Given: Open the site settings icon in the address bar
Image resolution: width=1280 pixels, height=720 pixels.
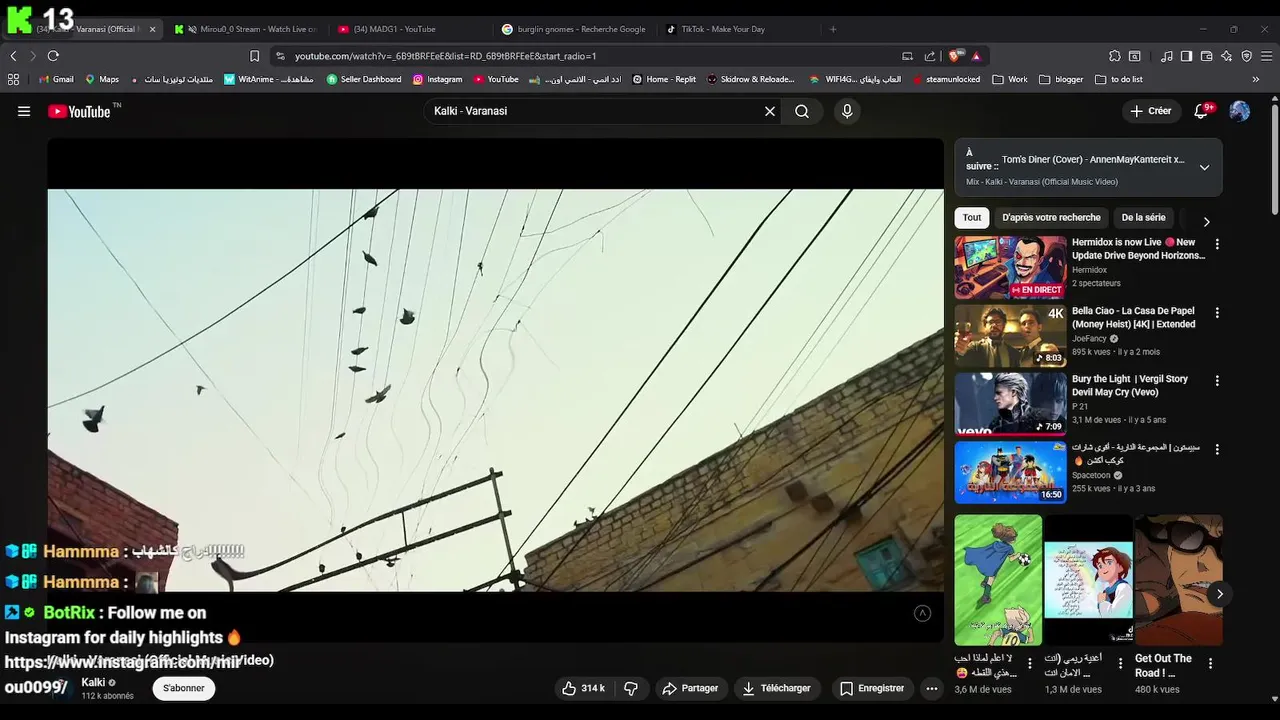Looking at the screenshot, I should click(x=280, y=56).
